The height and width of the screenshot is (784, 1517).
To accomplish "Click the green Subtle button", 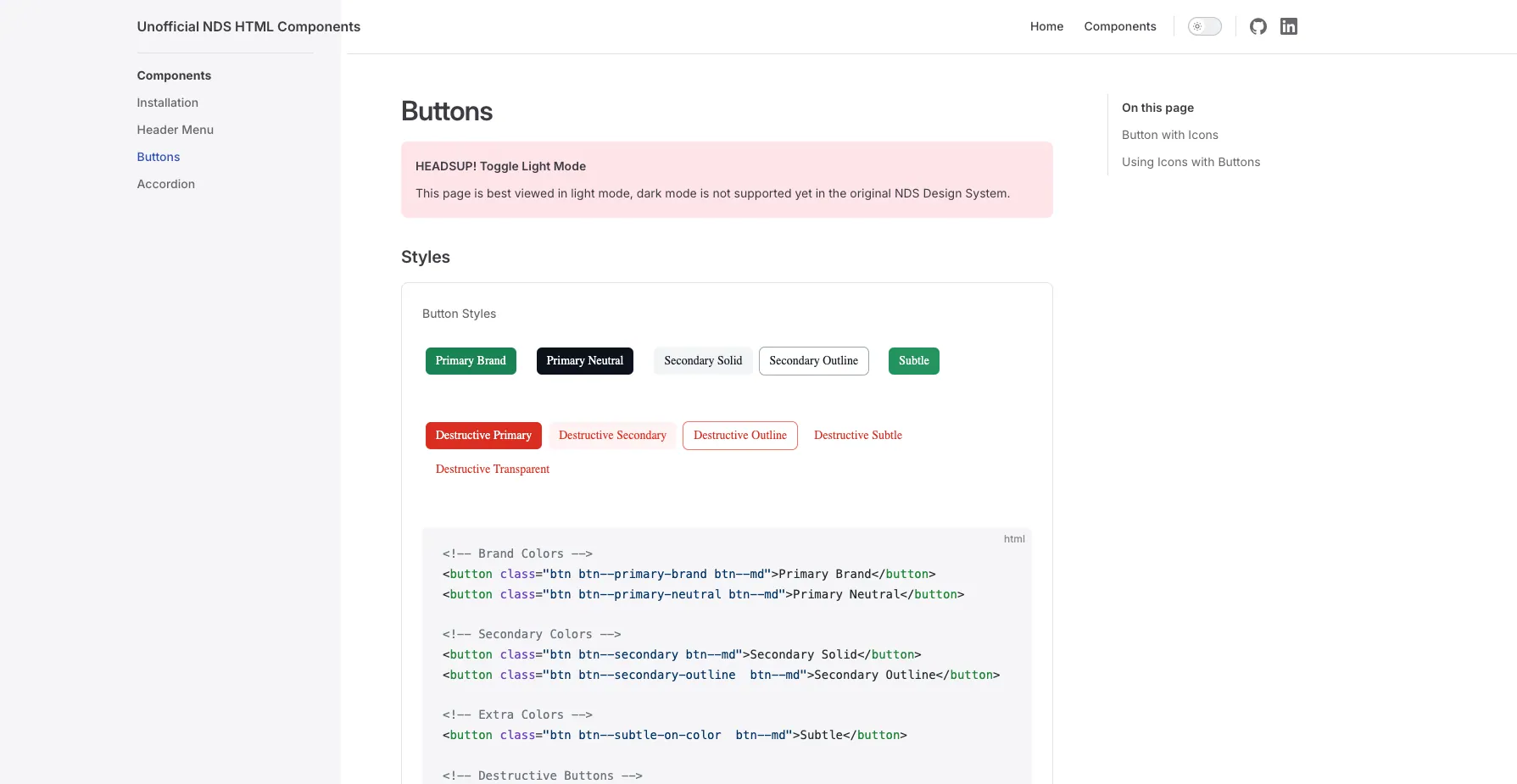I will pos(914,361).
